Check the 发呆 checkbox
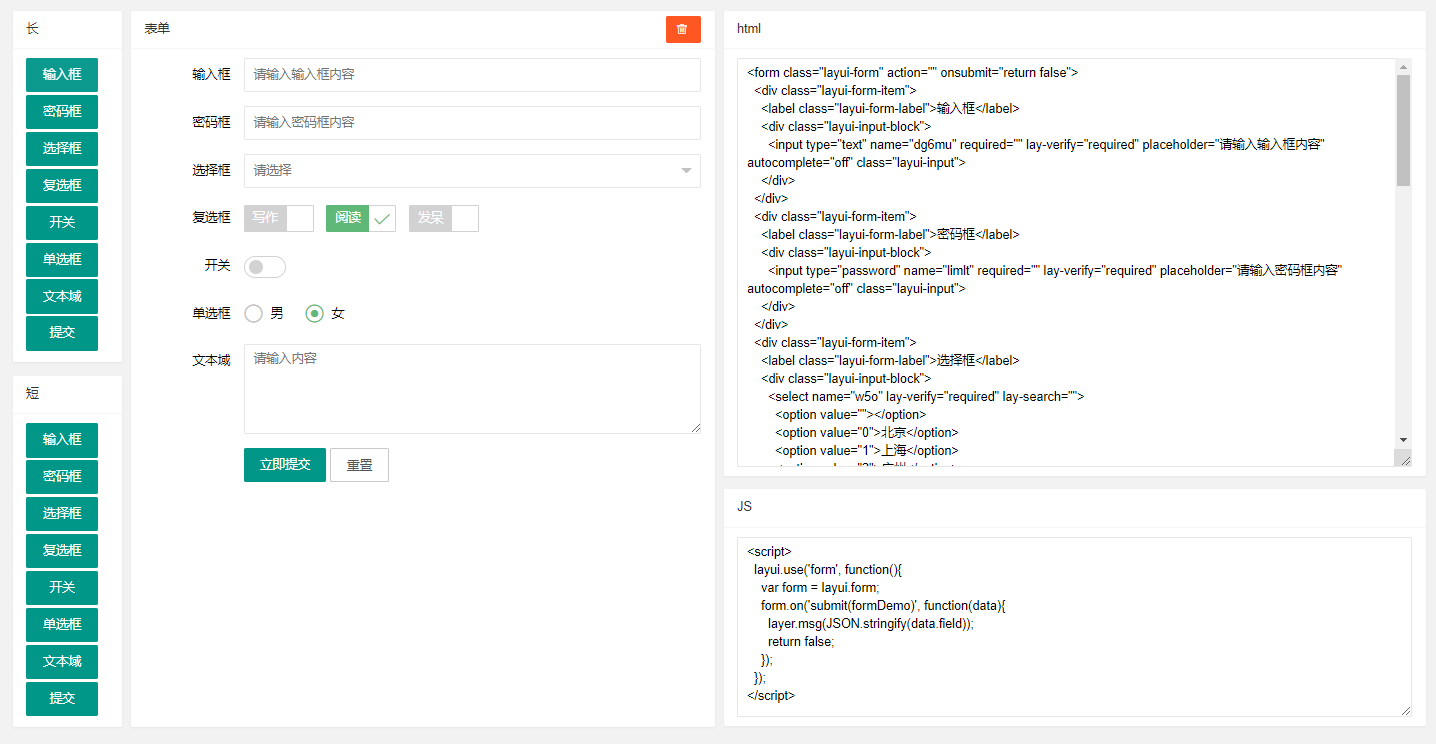Image resolution: width=1436 pixels, height=744 pixels. [x=444, y=218]
